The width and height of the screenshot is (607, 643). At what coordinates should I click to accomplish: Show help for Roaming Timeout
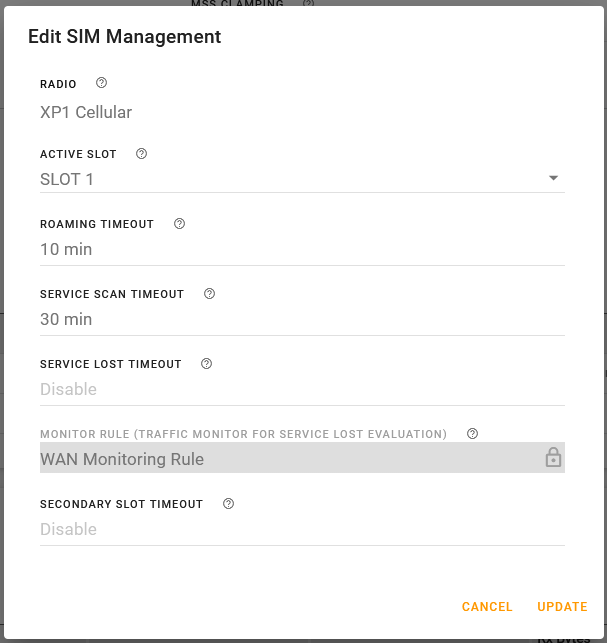pos(179,224)
